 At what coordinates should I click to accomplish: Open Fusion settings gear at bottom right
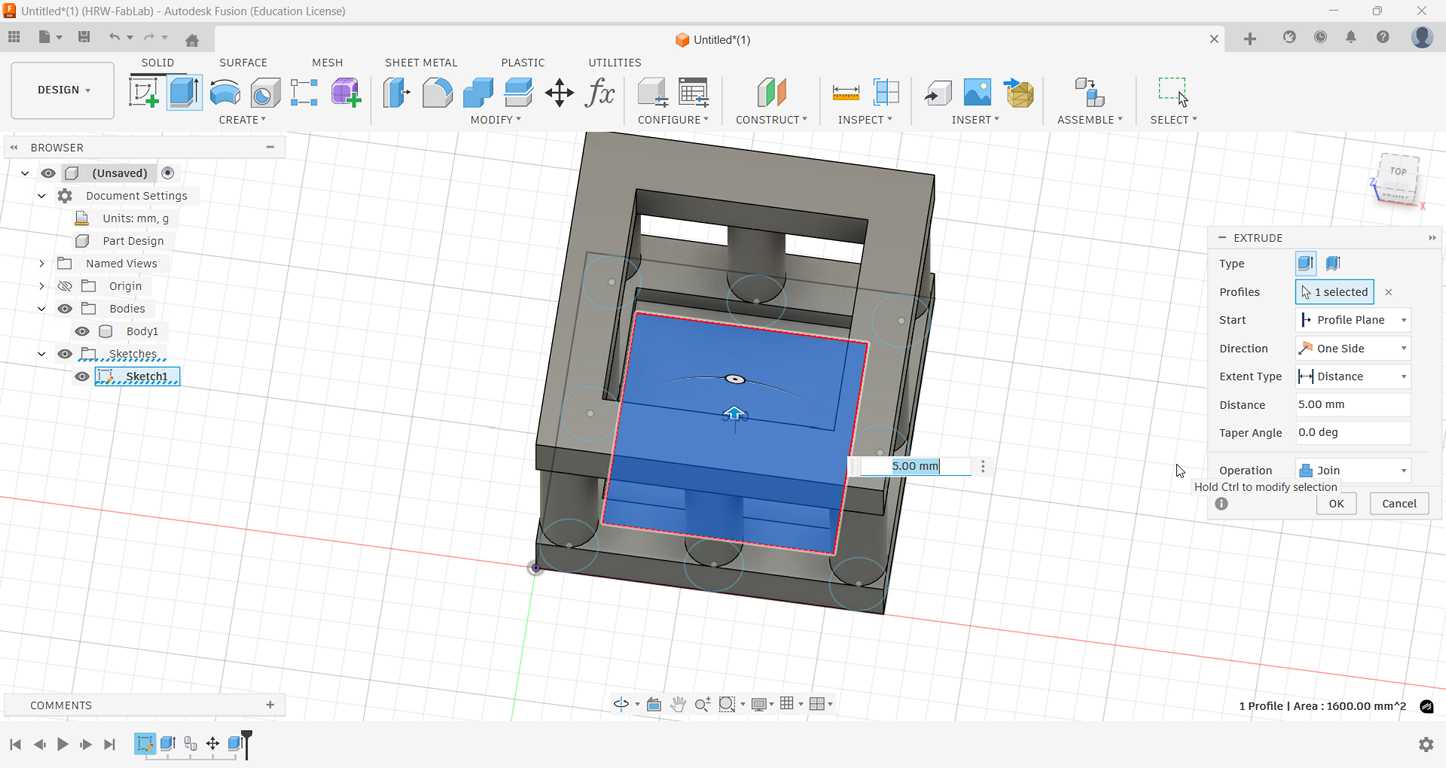point(1426,744)
